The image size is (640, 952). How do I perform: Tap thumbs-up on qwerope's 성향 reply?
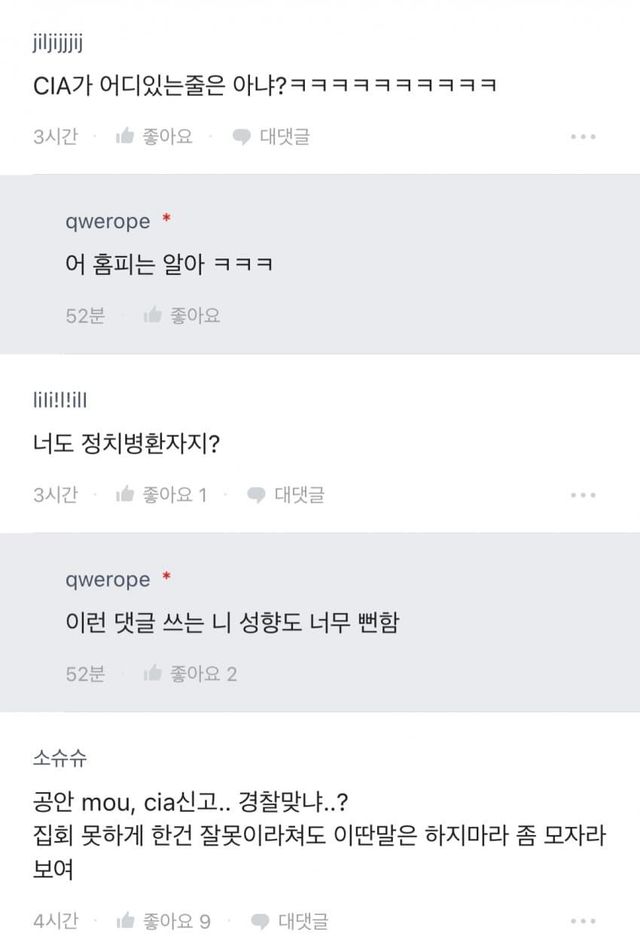(x=153, y=674)
